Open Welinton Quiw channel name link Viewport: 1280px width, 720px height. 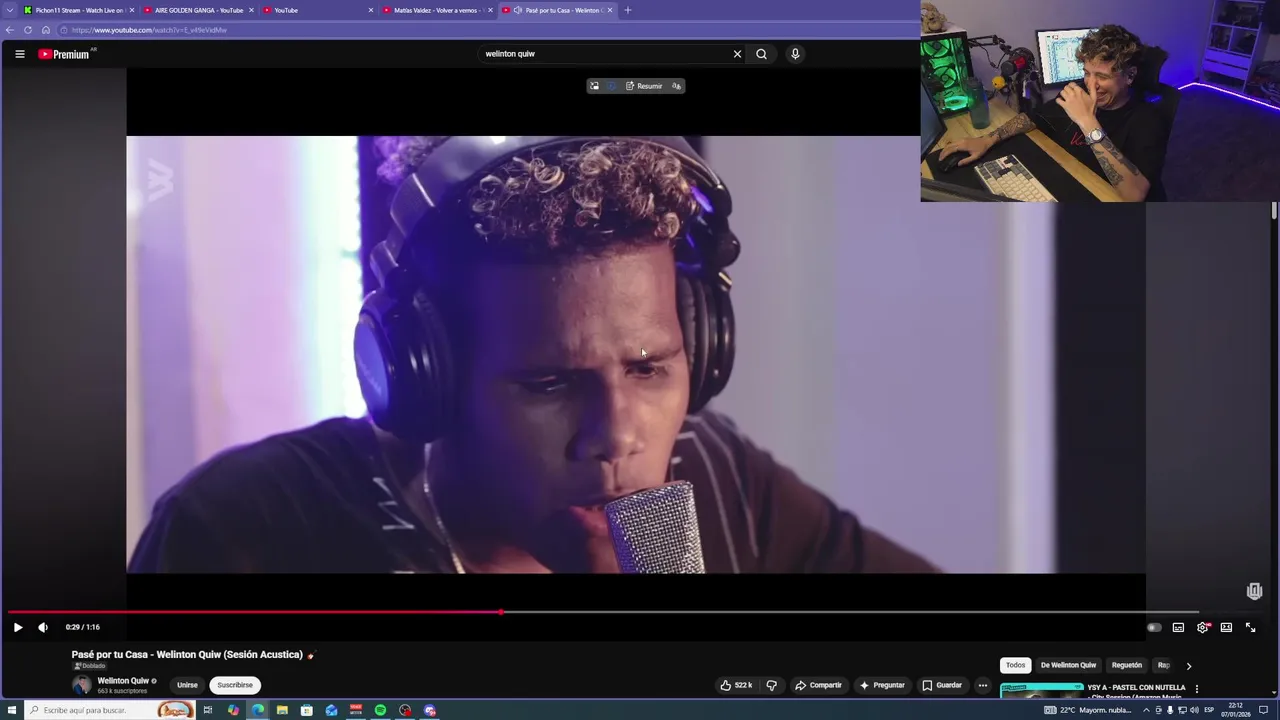(123, 681)
